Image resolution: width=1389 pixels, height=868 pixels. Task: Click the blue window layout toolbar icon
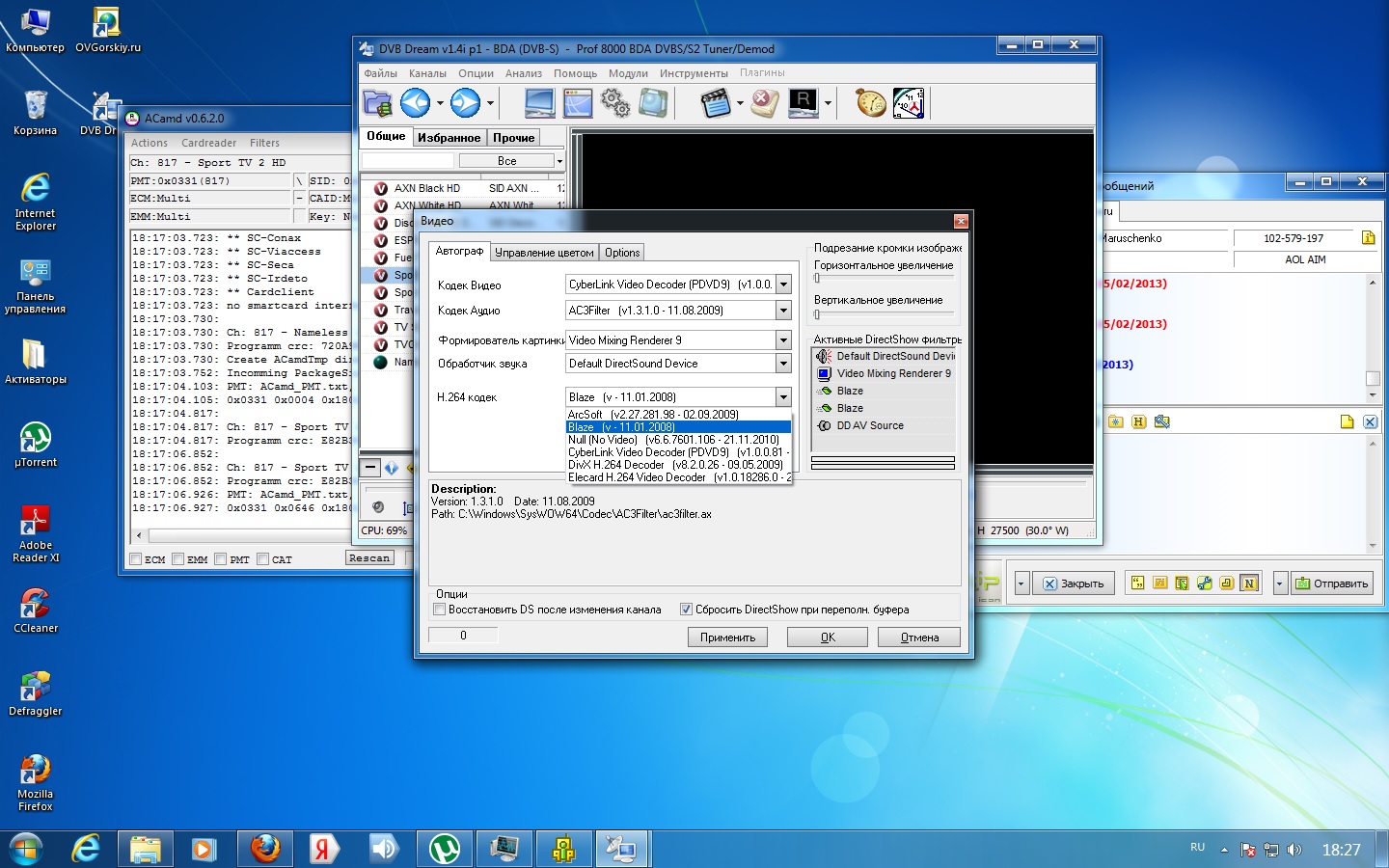click(x=578, y=102)
